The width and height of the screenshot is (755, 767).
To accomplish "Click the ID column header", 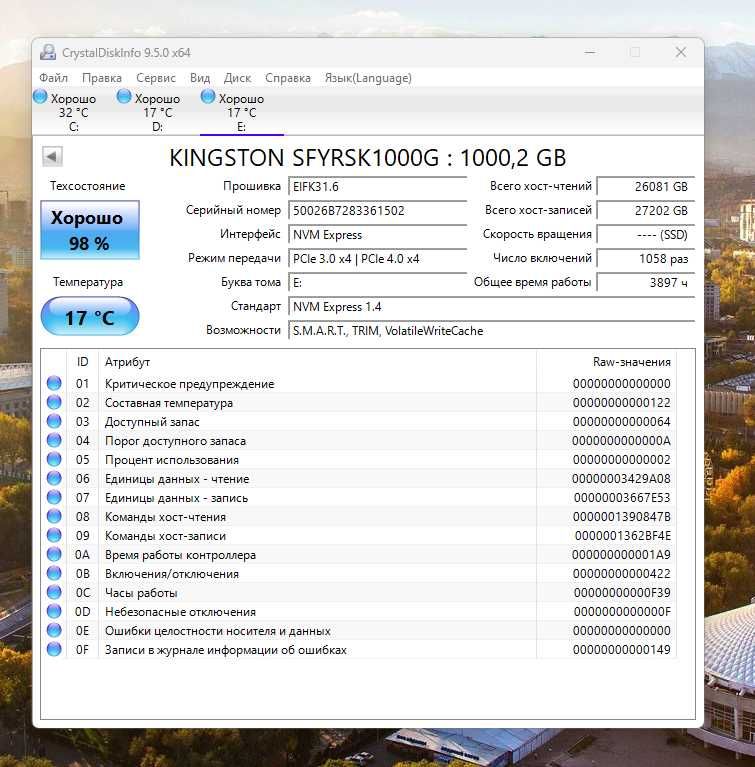I will [83, 362].
